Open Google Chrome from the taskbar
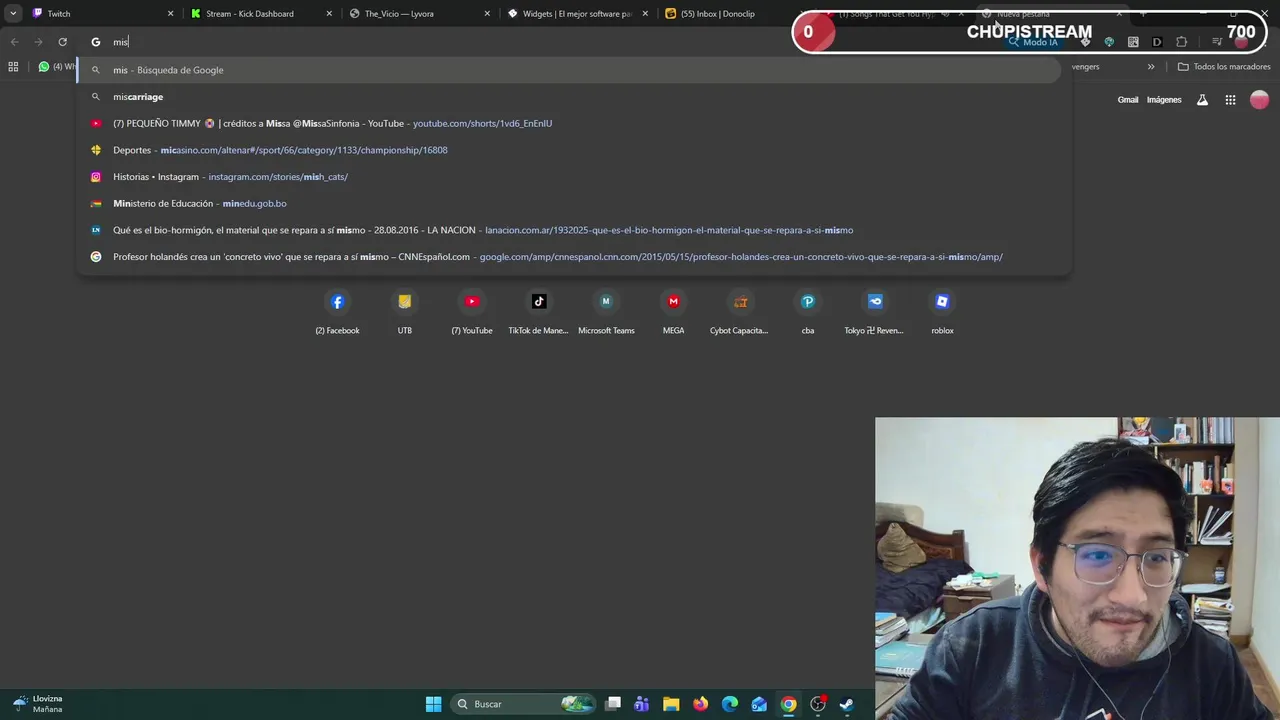This screenshot has width=1280, height=720. click(788, 704)
